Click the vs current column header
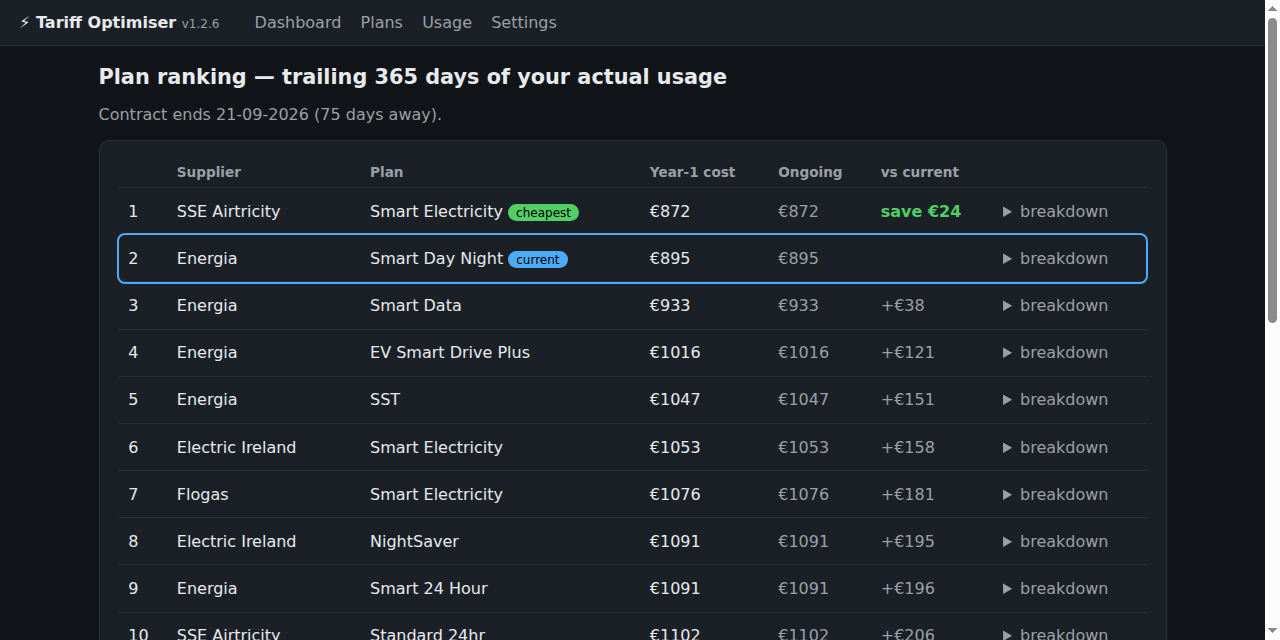This screenshot has height=640, width=1280. point(920,172)
